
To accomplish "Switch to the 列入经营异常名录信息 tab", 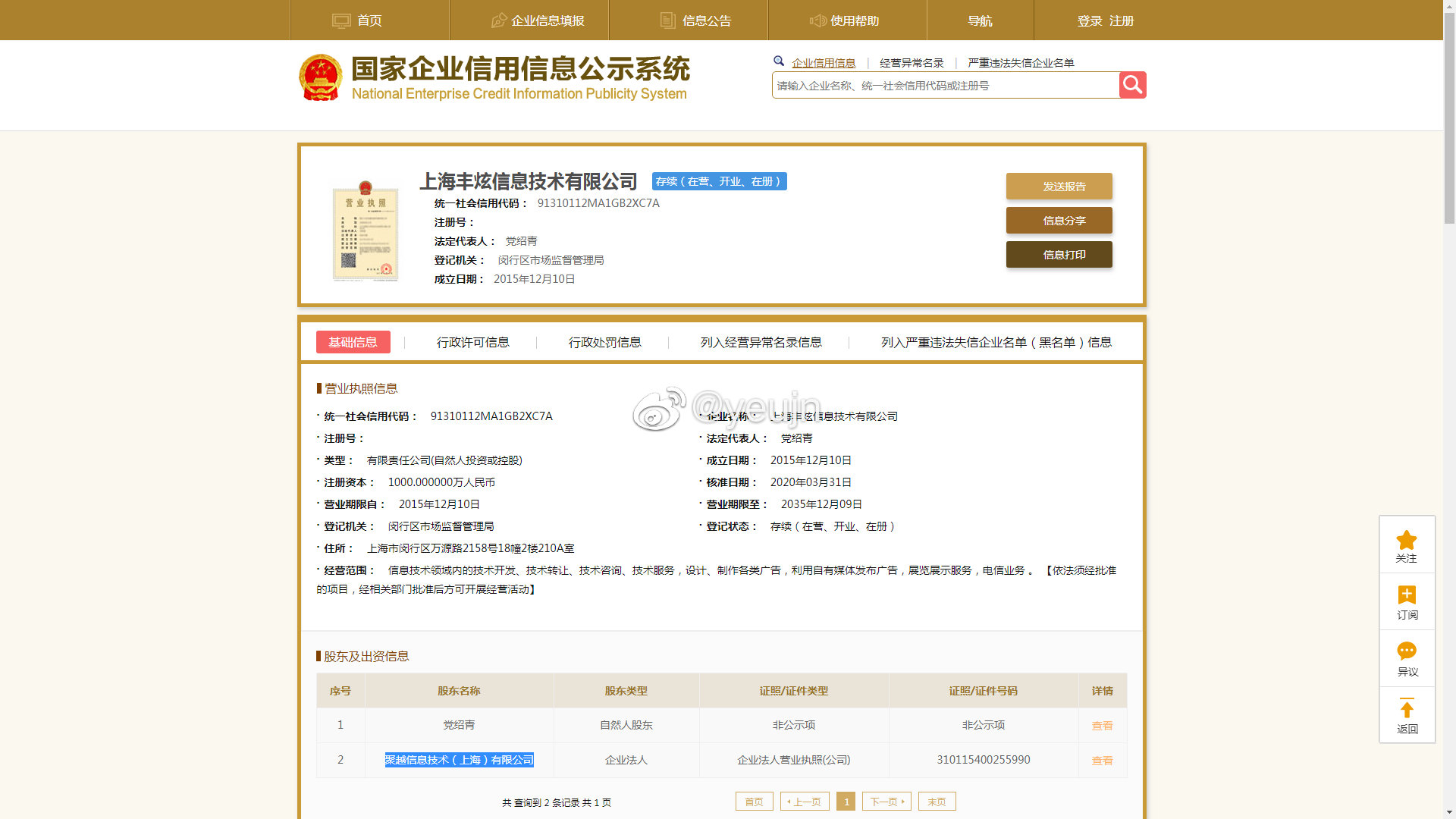I will pyautogui.click(x=761, y=343).
